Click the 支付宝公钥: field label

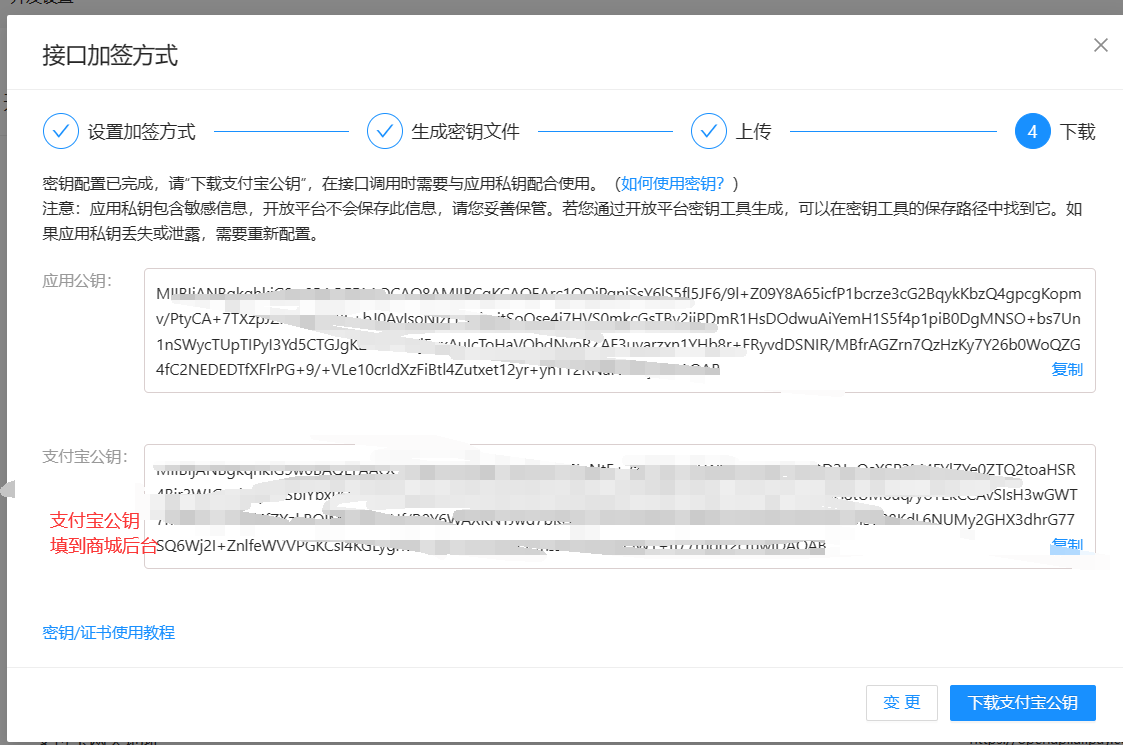85,456
